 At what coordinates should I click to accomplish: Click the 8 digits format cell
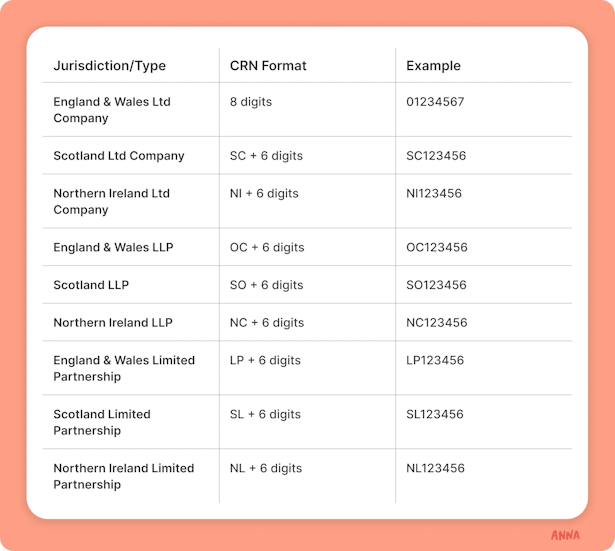pos(251,102)
